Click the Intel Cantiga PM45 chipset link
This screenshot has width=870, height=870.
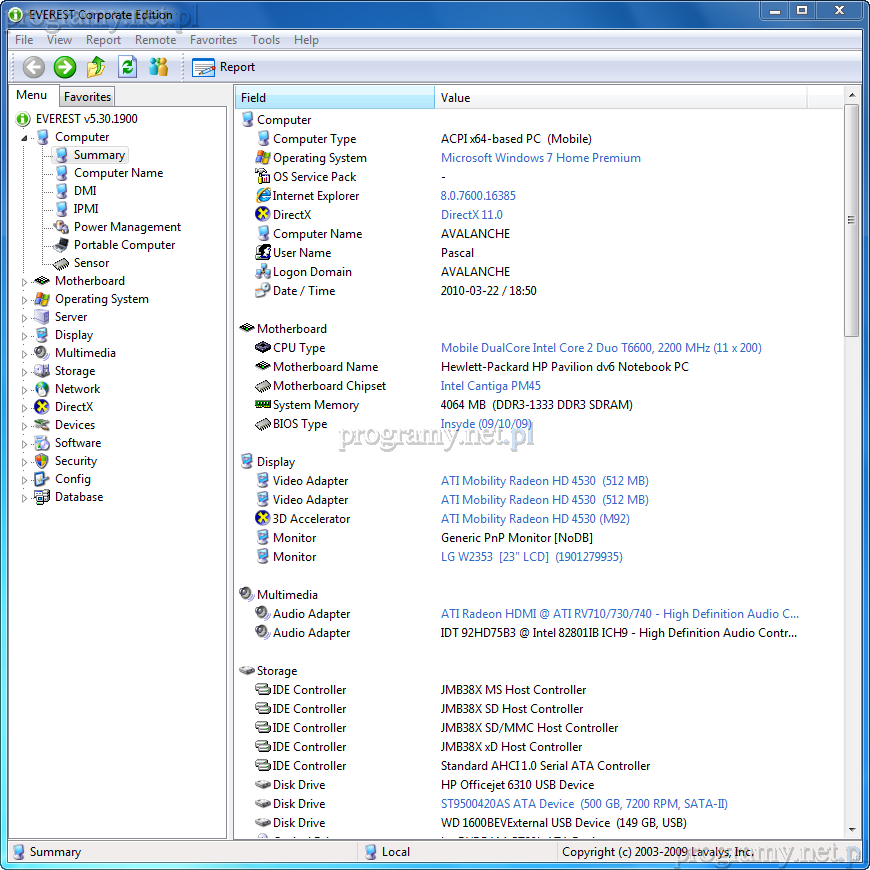pyautogui.click(x=490, y=386)
